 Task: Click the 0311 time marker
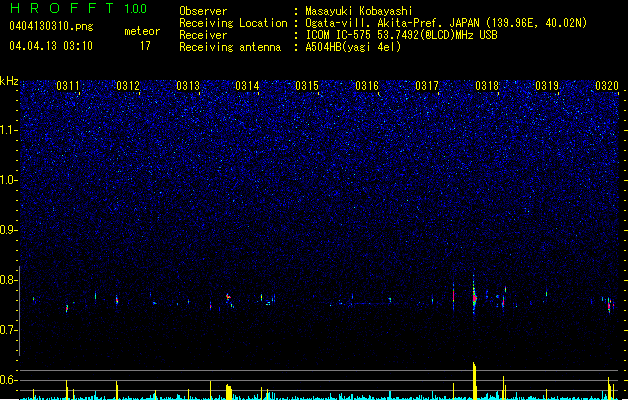(67, 86)
